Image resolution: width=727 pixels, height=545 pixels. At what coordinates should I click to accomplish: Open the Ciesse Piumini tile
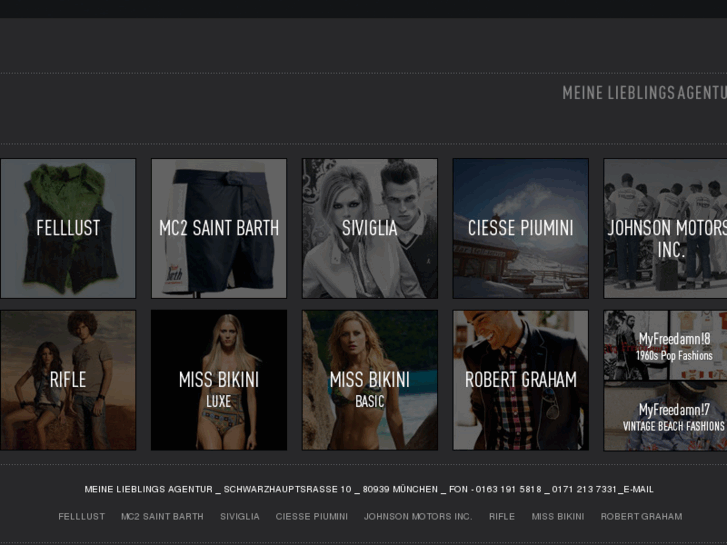(521, 228)
